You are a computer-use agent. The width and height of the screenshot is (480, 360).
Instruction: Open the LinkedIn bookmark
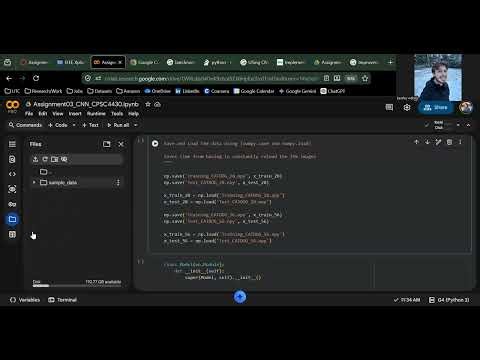[187, 91]
